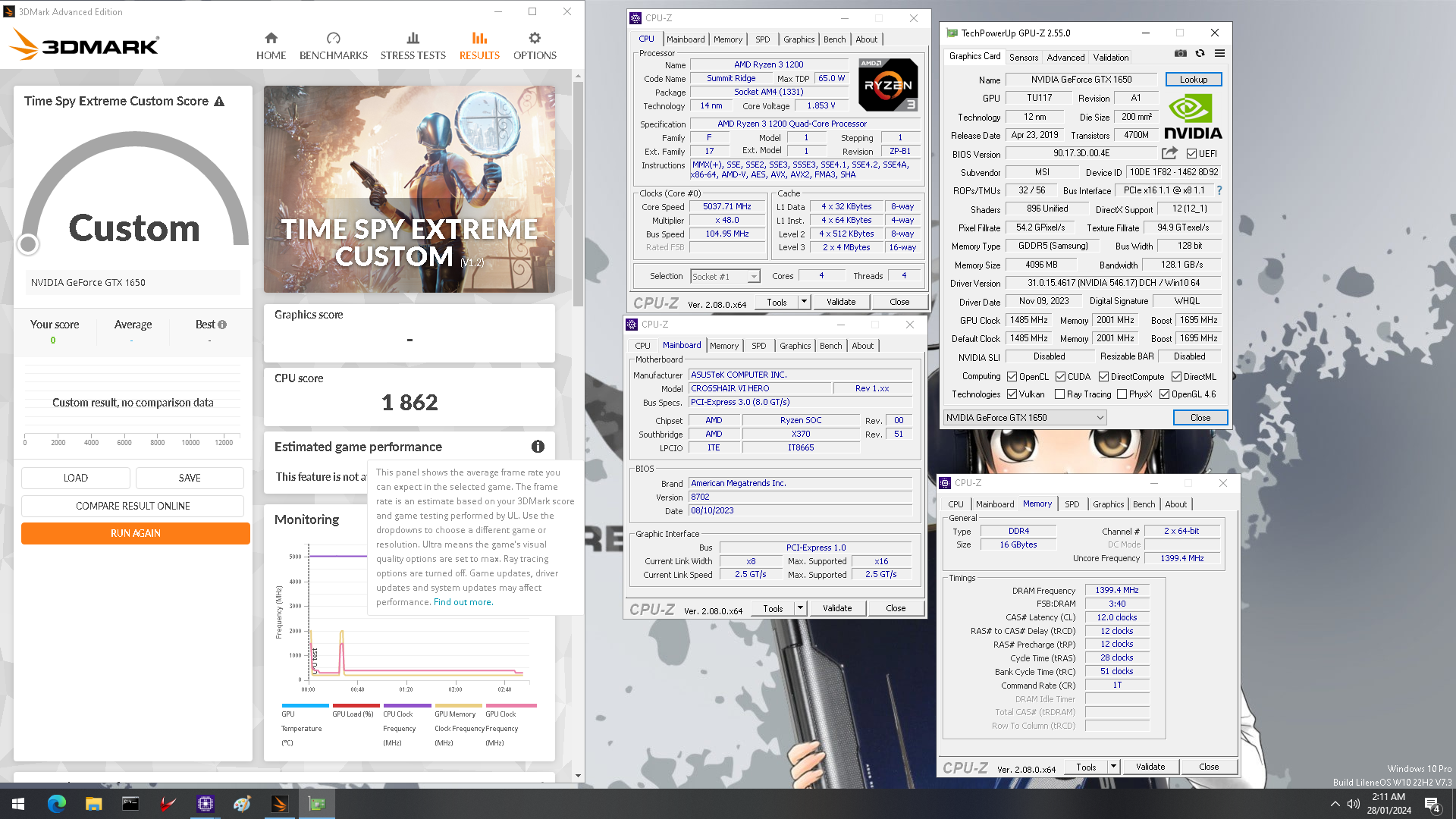
Task: Click info icon for Estimated game performance
Action: pyautogui.click(x=538, y=447)
